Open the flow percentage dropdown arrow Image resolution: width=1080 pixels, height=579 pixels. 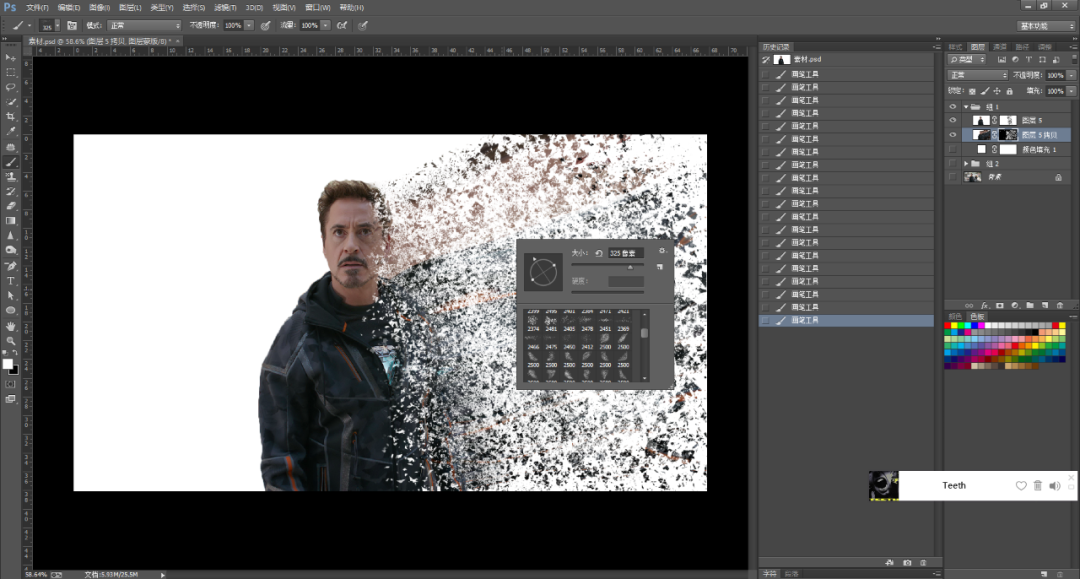click(325, 25)
